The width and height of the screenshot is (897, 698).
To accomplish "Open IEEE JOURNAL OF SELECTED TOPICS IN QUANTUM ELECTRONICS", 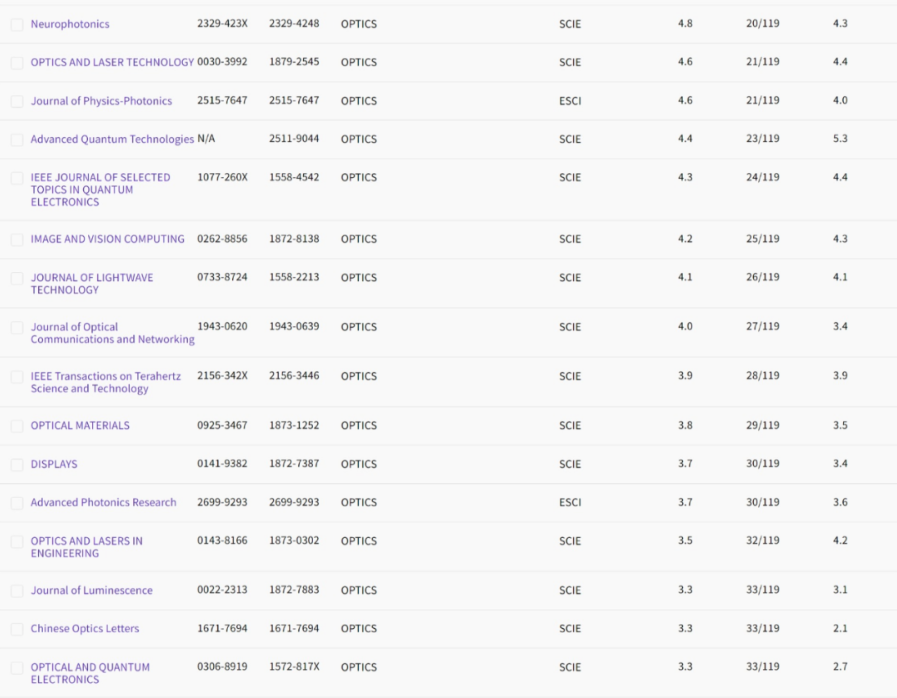I will [x=101, y=189].
